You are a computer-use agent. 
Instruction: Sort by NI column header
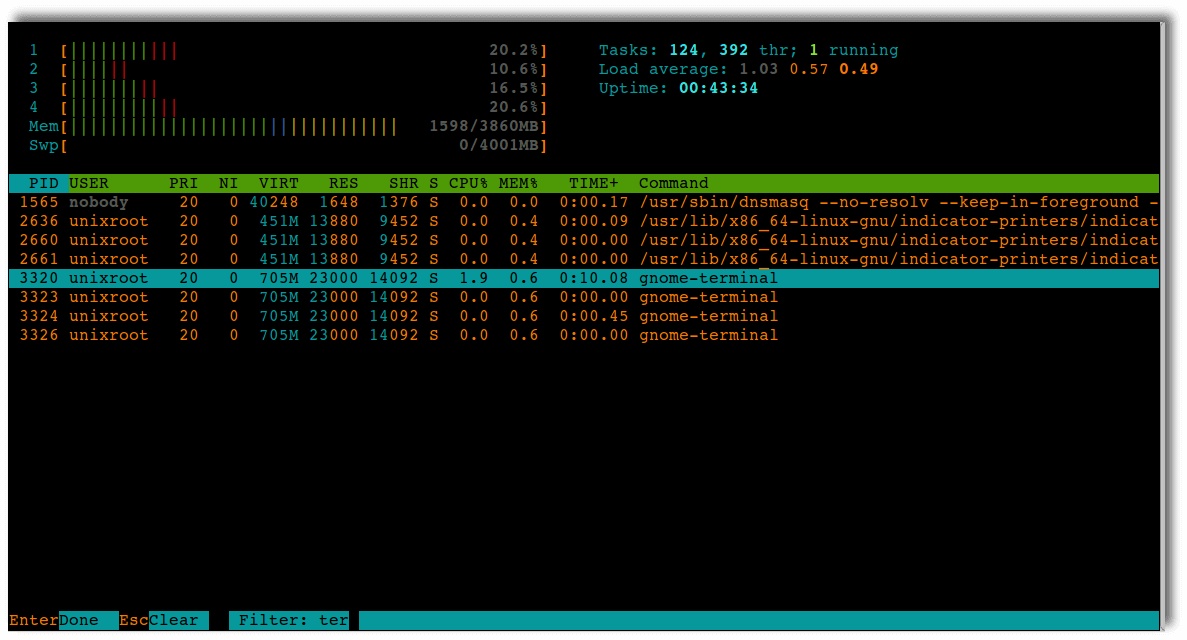point(228,183)
